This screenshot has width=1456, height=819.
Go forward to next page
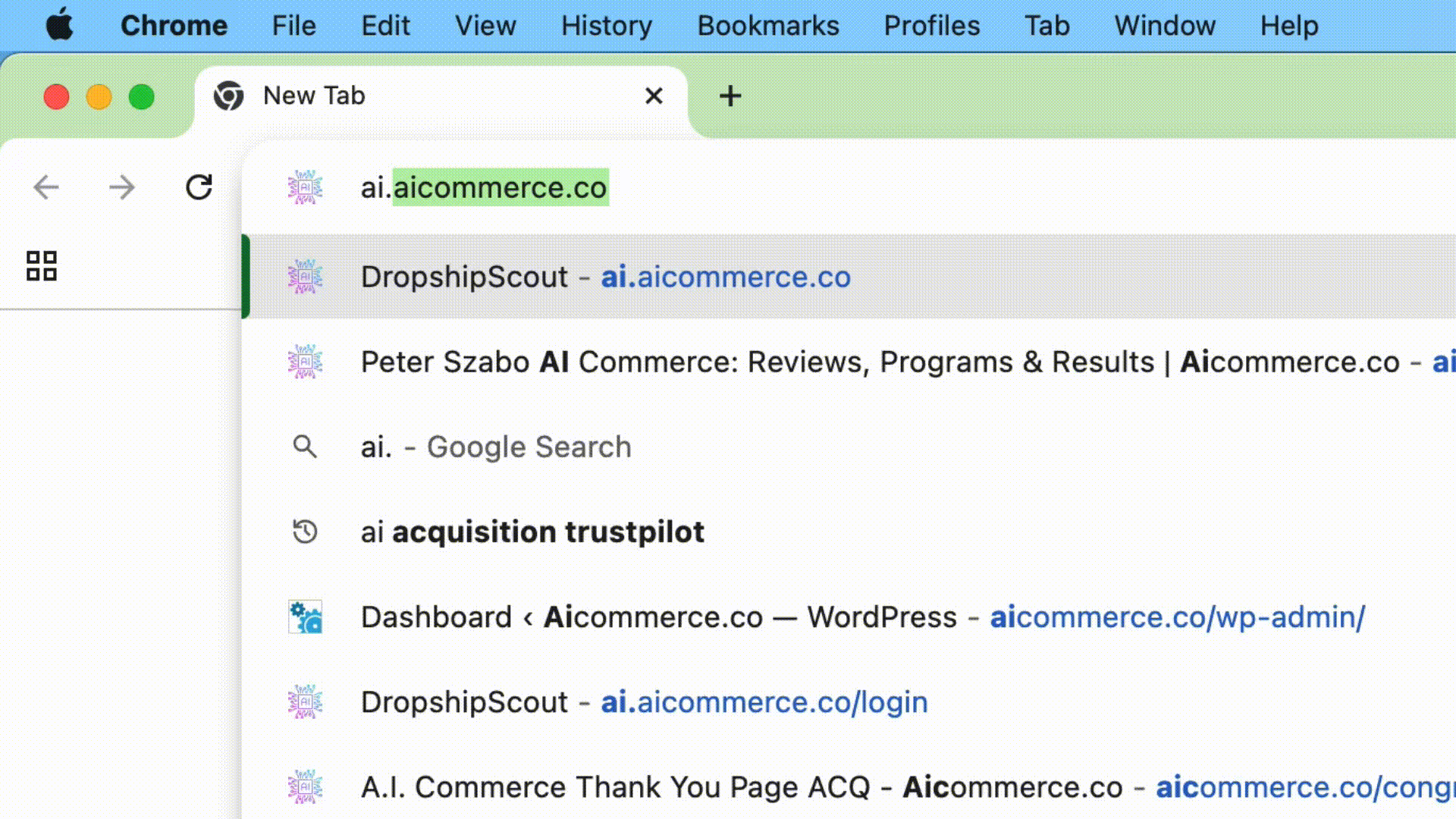pyautogui.click(x=122, y=187)
